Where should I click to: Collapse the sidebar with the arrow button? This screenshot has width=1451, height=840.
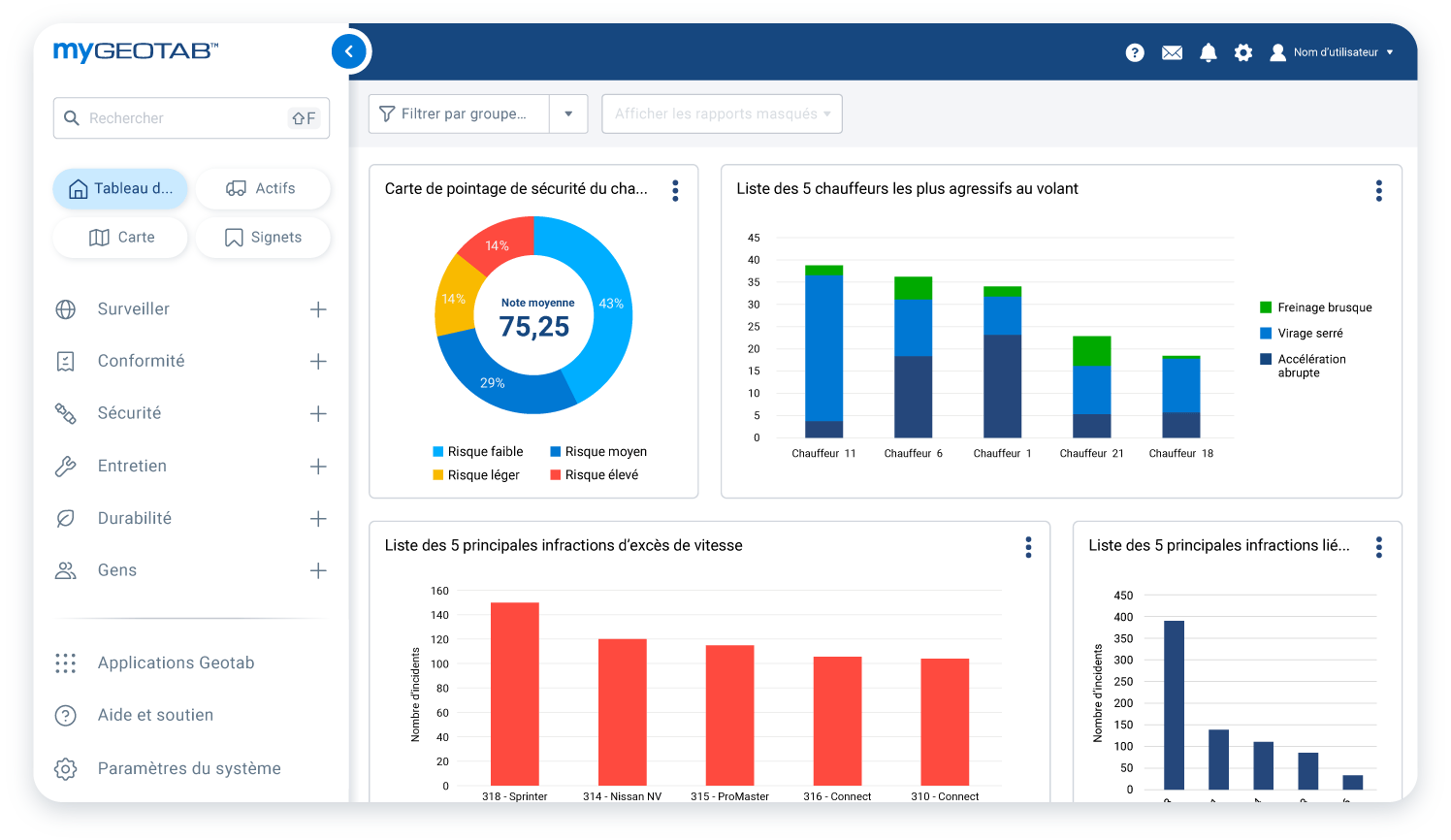[x=349, y=51]
